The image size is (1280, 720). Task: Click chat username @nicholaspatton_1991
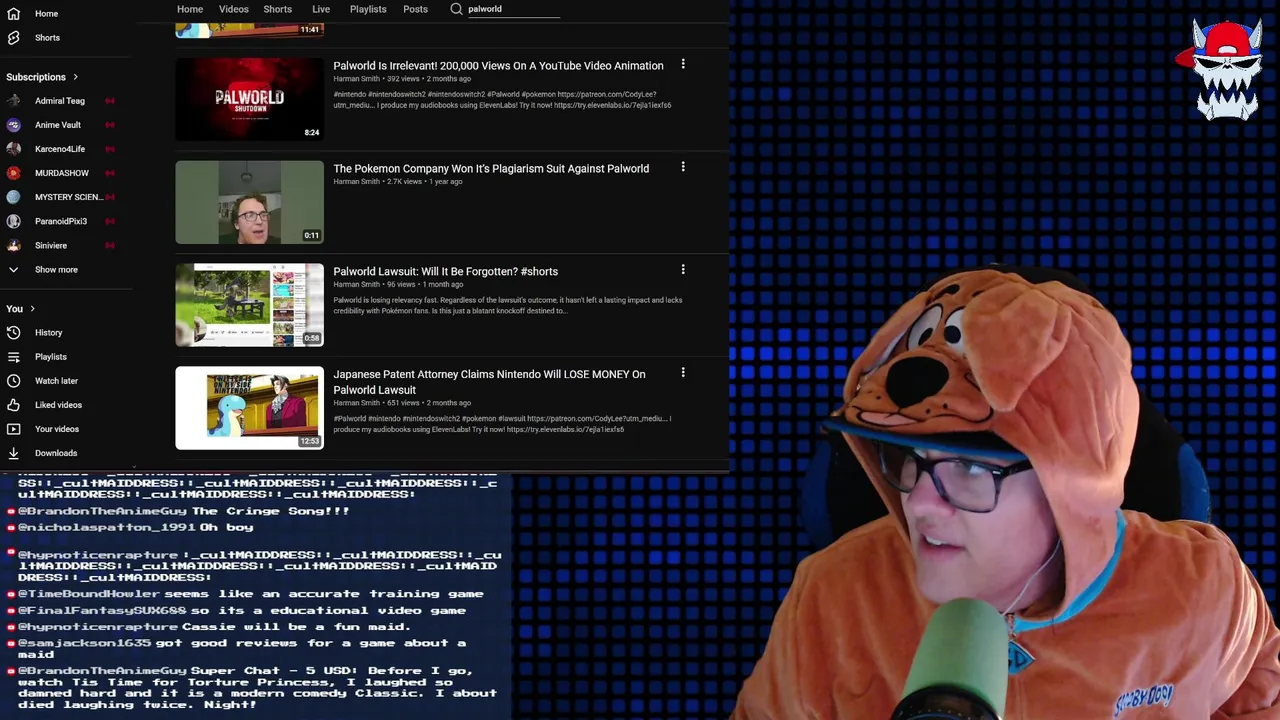[107, 527]
